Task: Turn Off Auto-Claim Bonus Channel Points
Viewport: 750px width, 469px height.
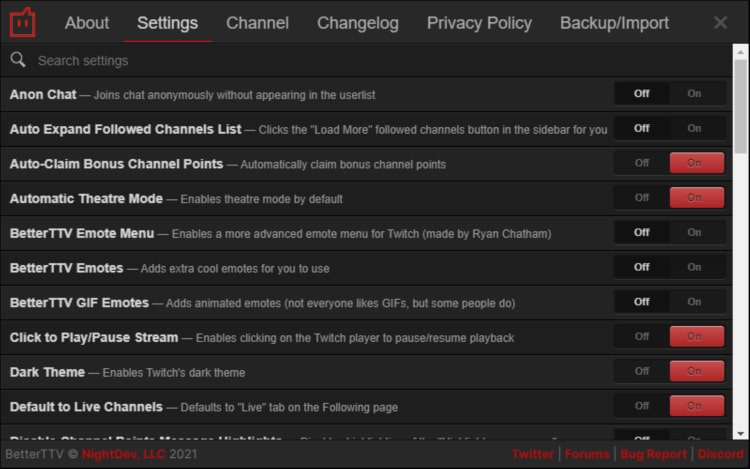Action: tap(642, 163)
